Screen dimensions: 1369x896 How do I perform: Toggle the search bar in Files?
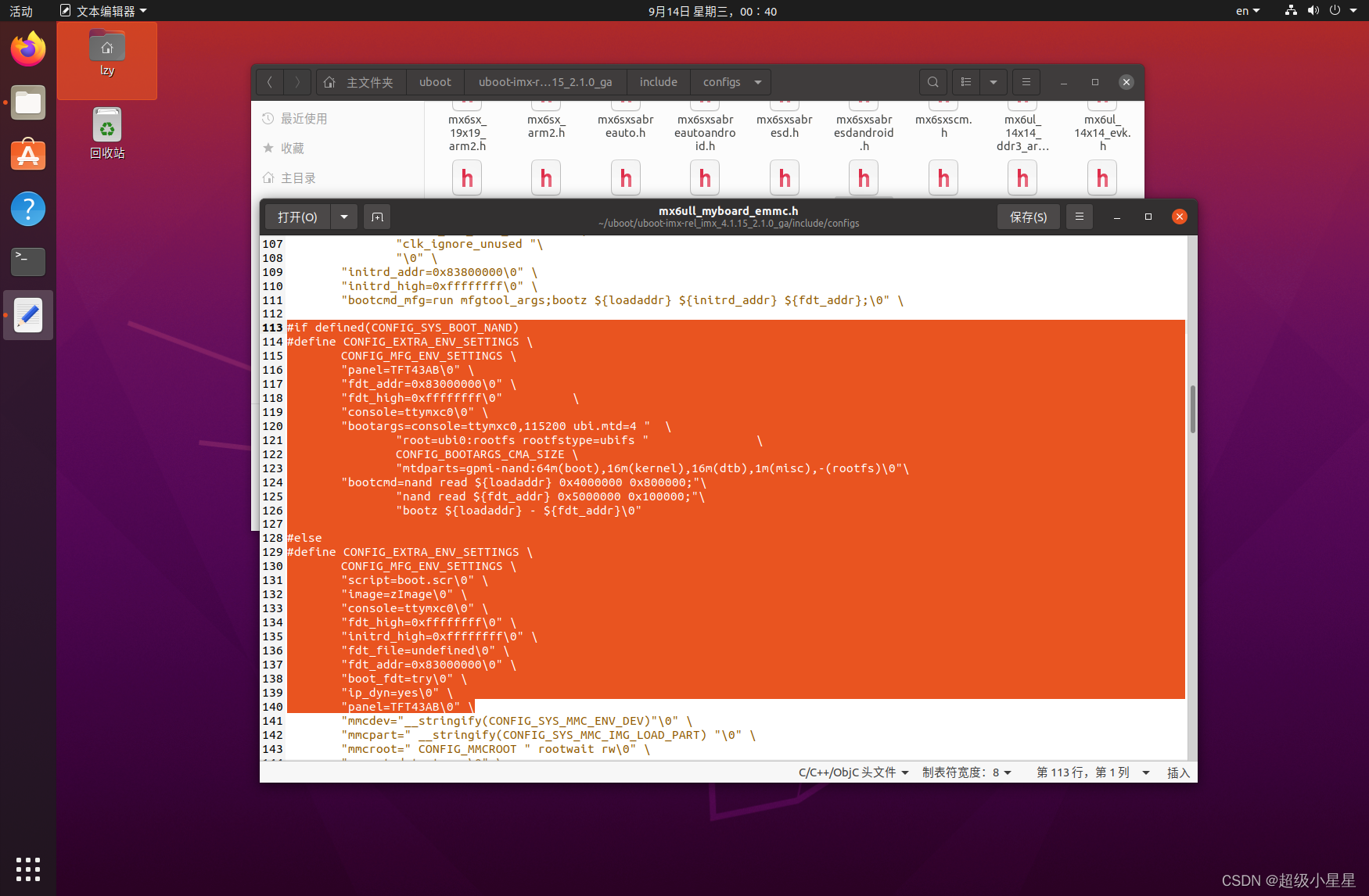[x=932, y=81]
